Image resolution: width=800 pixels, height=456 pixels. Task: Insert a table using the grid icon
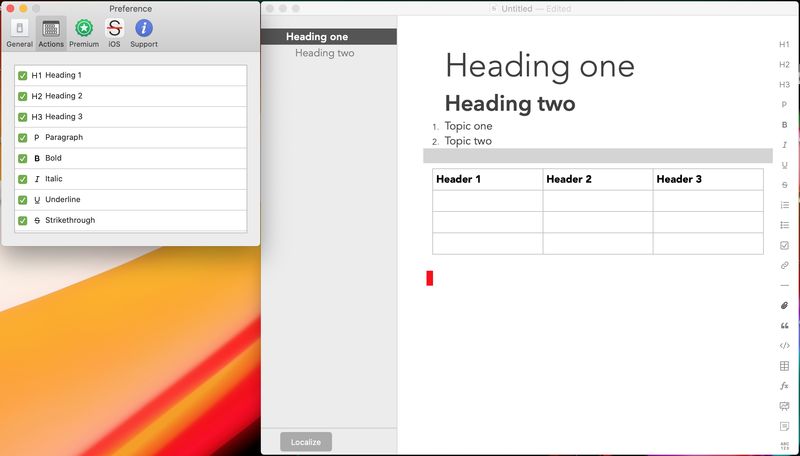click(x=784, y=366)
